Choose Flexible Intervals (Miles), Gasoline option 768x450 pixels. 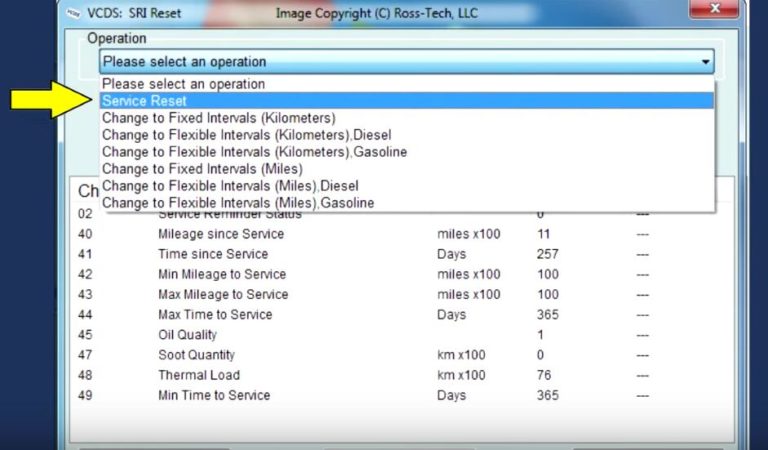click(407, 203)
